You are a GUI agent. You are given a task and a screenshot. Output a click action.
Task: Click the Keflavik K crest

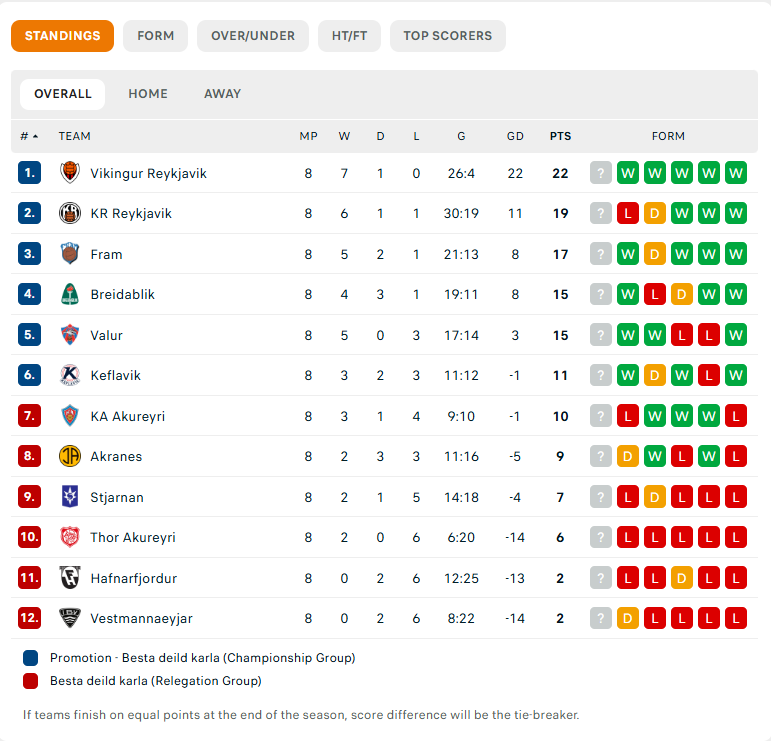(70, 375)
